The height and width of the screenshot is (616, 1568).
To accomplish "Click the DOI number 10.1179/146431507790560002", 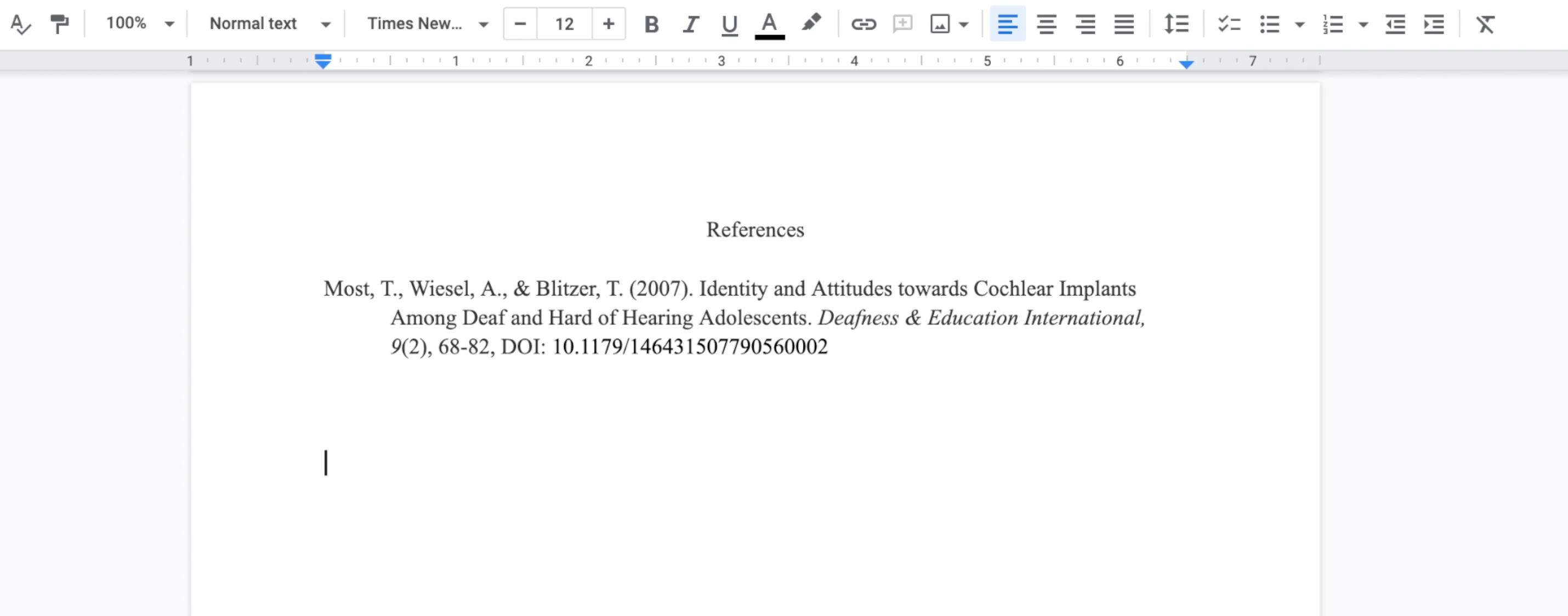I will (690, 347).
